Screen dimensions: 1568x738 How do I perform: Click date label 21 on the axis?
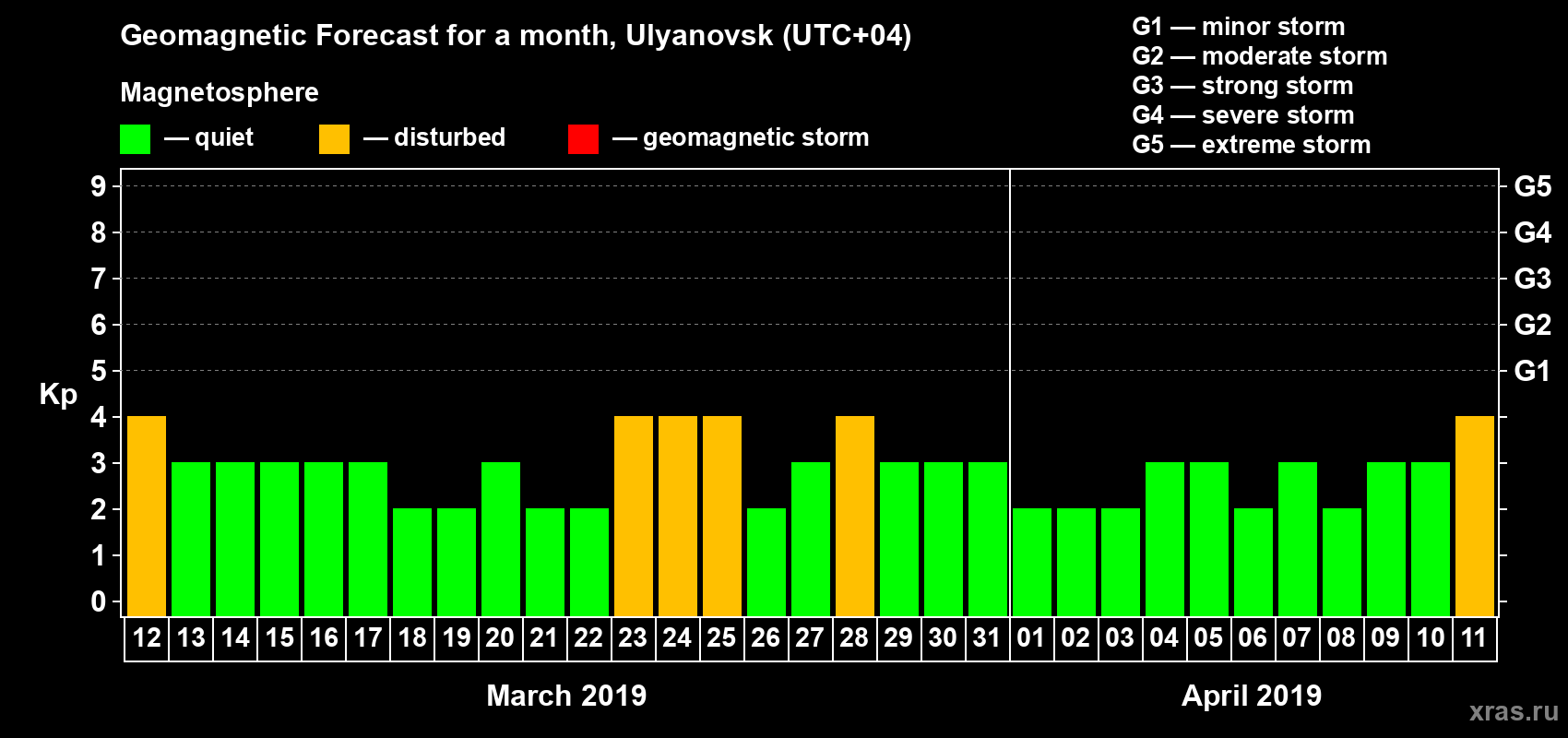pos(544,638)
